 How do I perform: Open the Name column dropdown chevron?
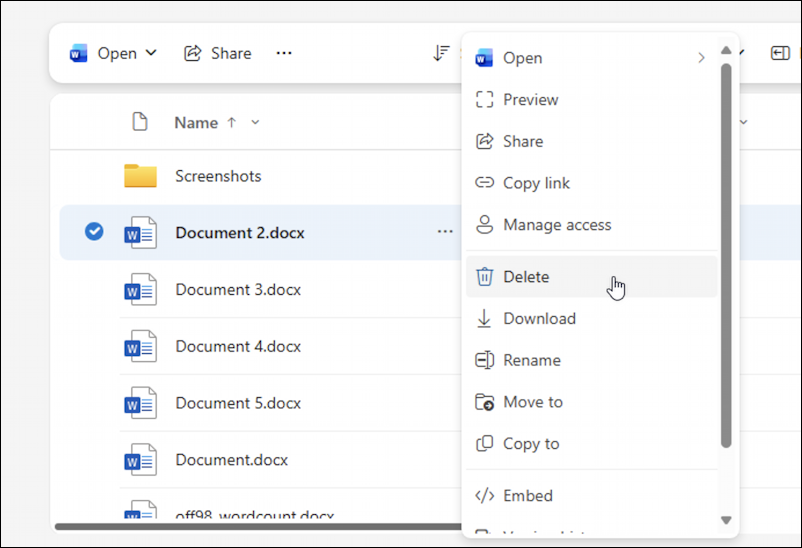255,123
